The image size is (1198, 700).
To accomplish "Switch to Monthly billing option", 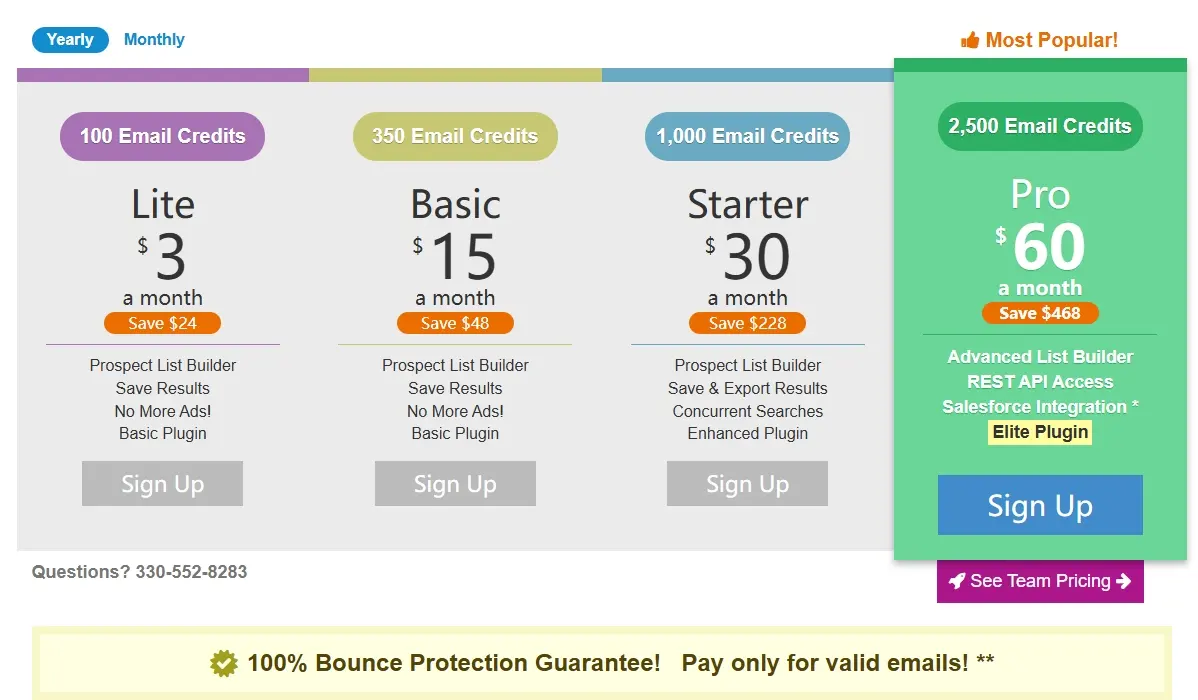I will [154, 40].
